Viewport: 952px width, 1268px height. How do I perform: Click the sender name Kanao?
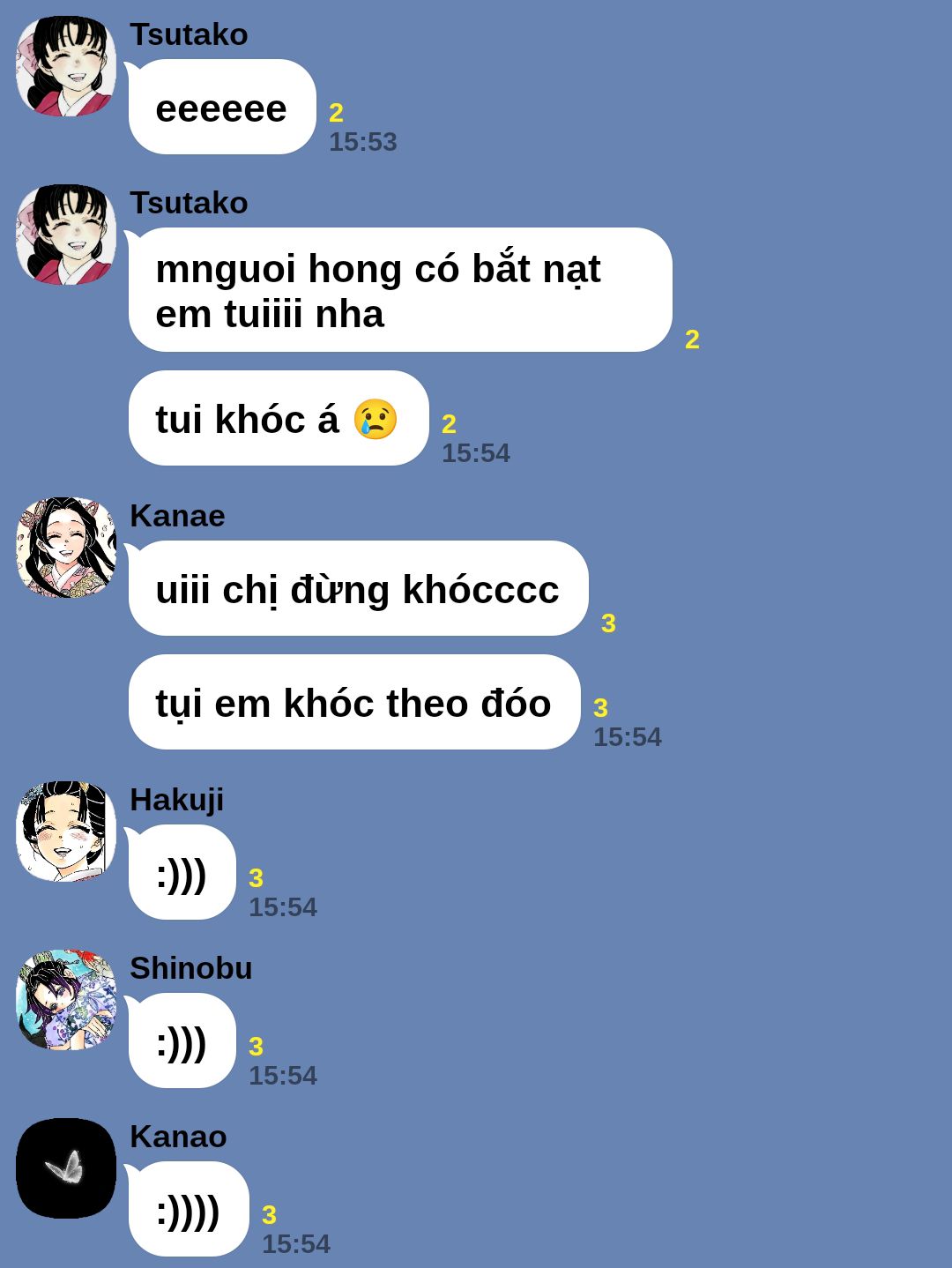point(178,1137)
